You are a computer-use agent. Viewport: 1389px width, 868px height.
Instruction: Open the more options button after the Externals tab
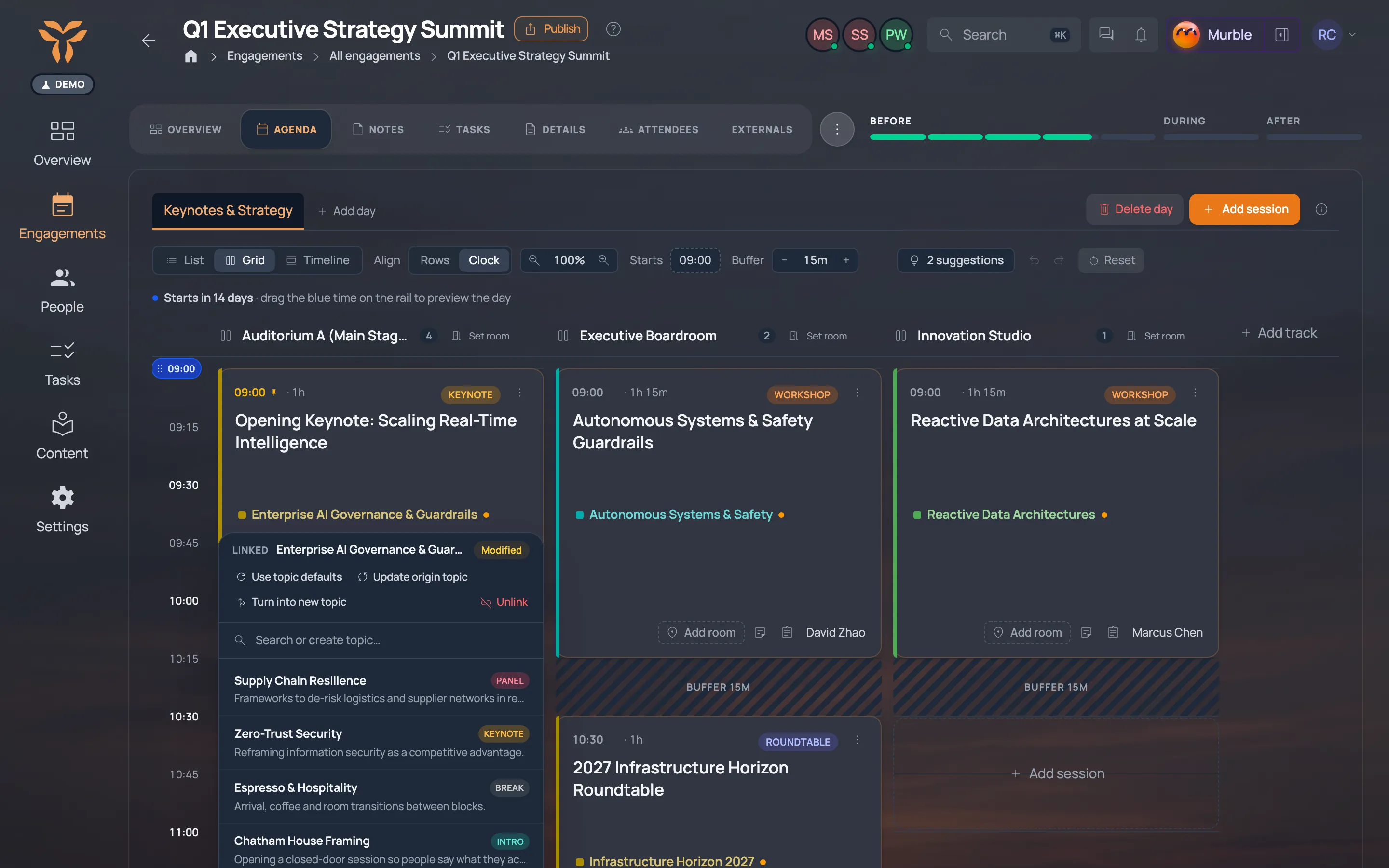[x=837, y=129]
